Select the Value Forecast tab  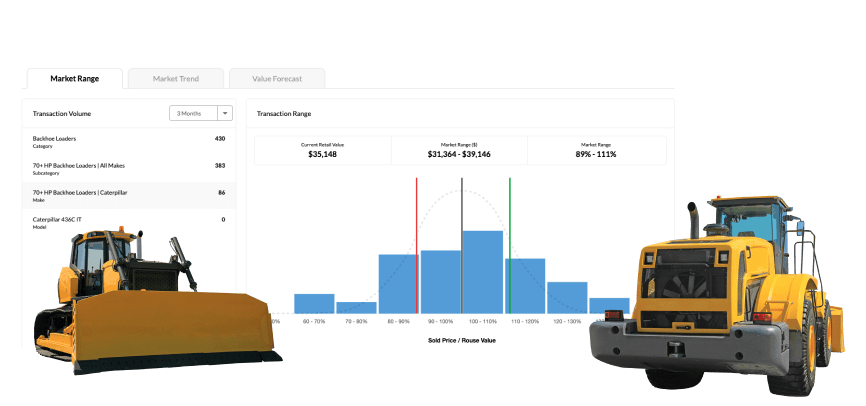click(277, 78)
